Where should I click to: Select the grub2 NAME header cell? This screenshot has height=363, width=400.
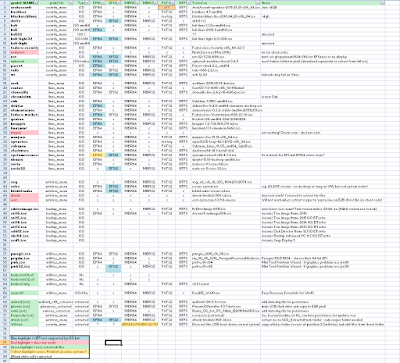point(24,3)
